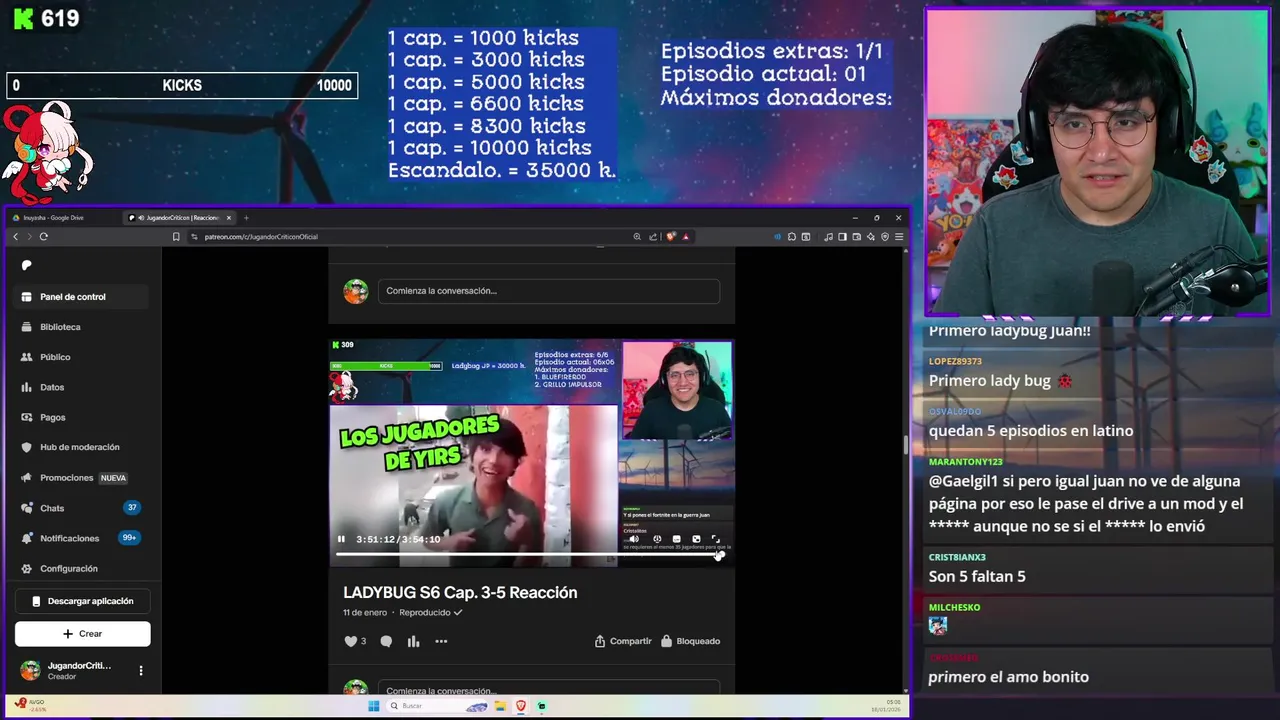Open browser zoom magnifier icon
The image size is (1280, 720).
click(637, 237)
